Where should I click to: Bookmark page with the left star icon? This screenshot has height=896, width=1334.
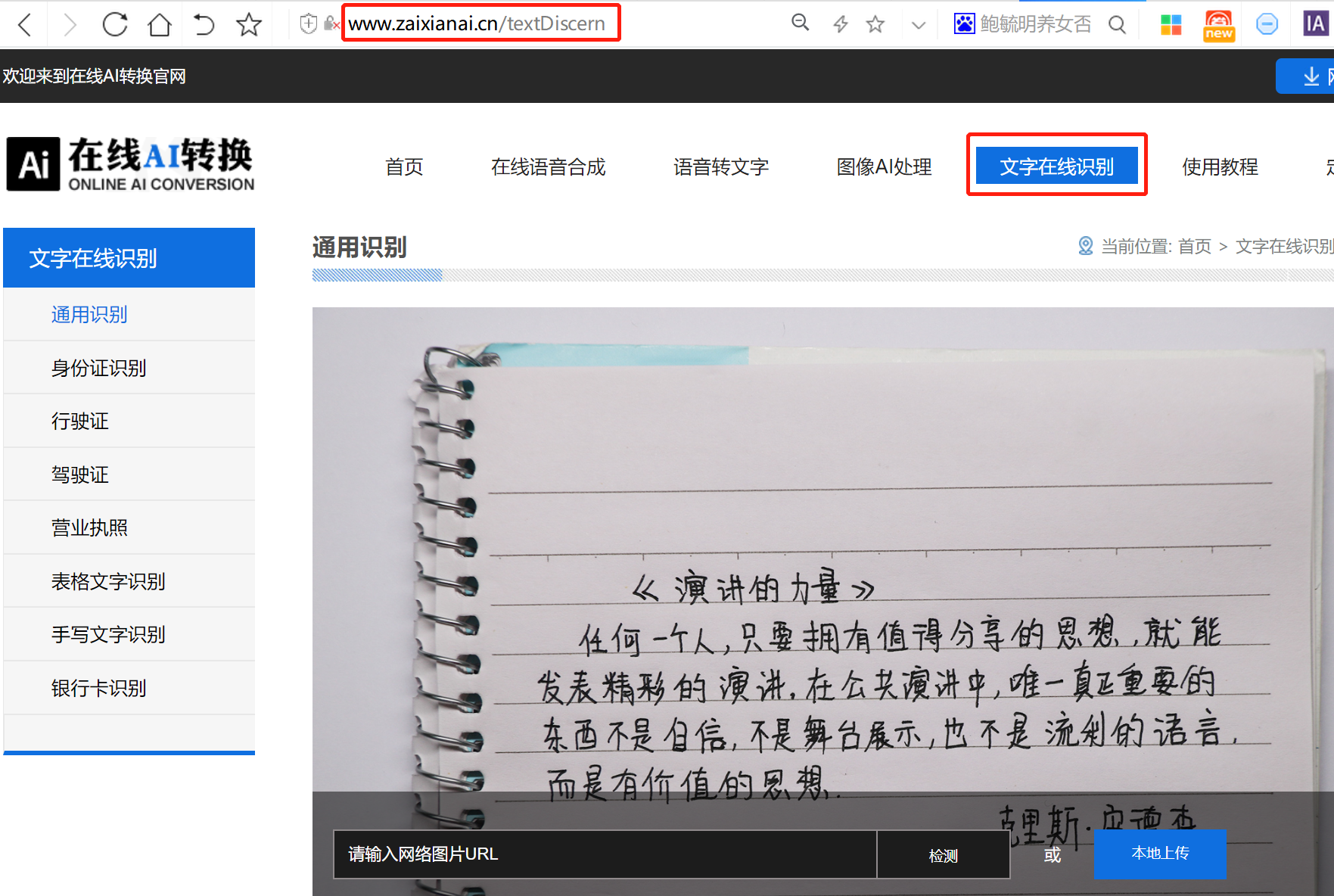tap(248, 24)
